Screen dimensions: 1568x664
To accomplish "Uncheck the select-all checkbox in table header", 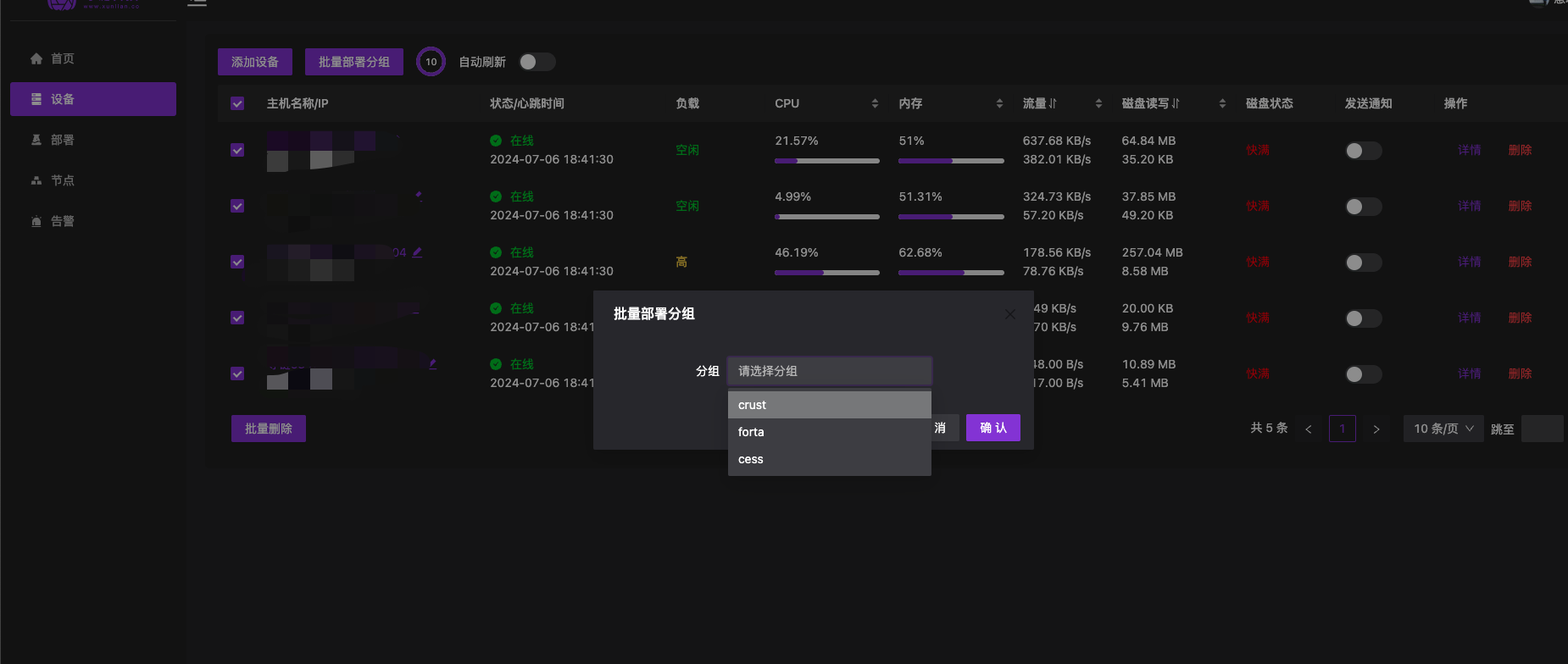I will pos(237,103).
